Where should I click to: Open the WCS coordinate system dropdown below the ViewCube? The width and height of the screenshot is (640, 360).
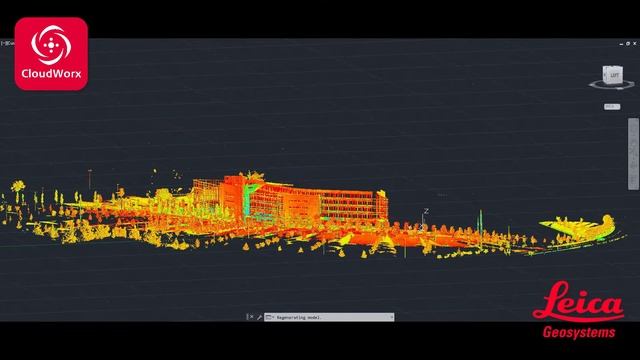[612, 107]
